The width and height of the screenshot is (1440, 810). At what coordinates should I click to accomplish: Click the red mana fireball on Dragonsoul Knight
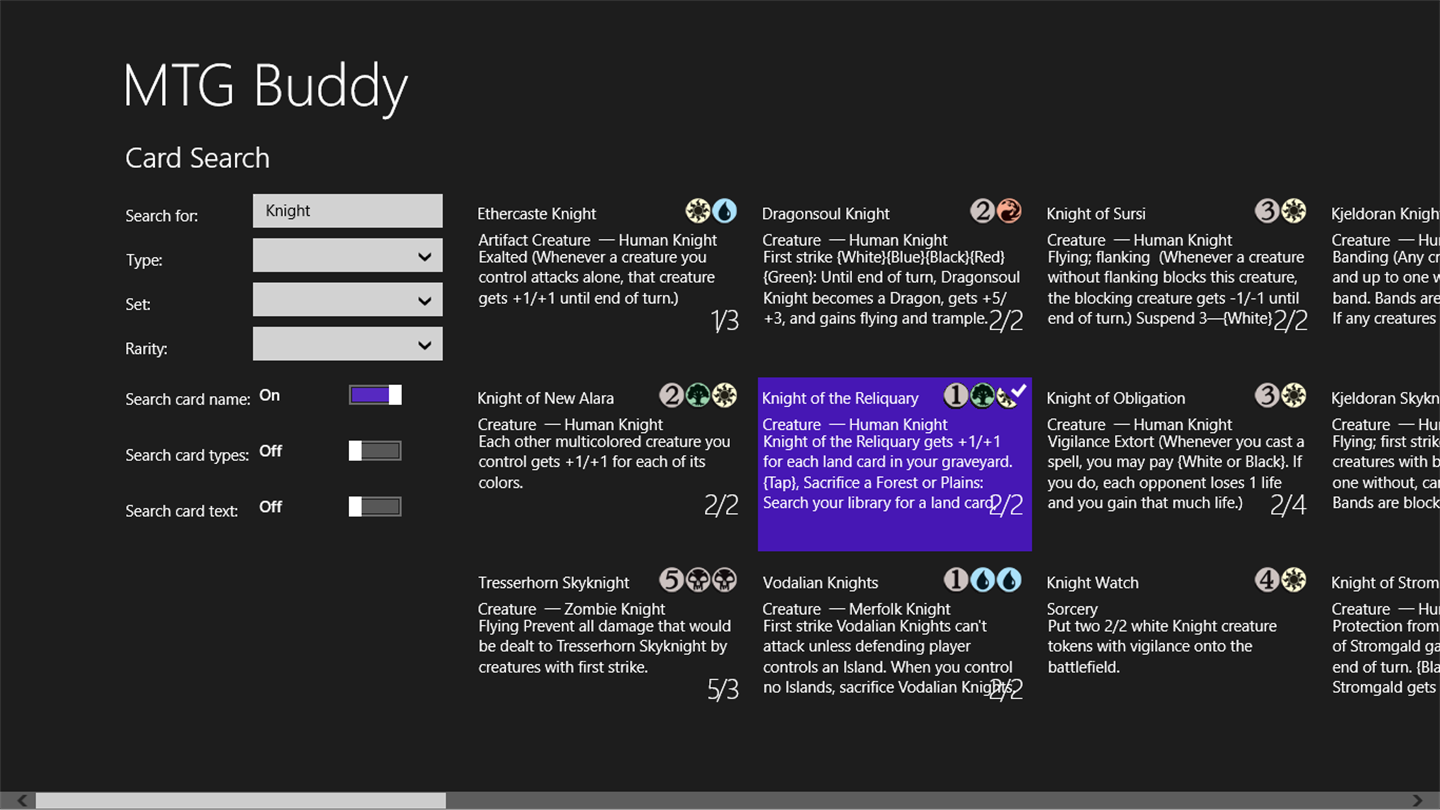coord(1009,211)
